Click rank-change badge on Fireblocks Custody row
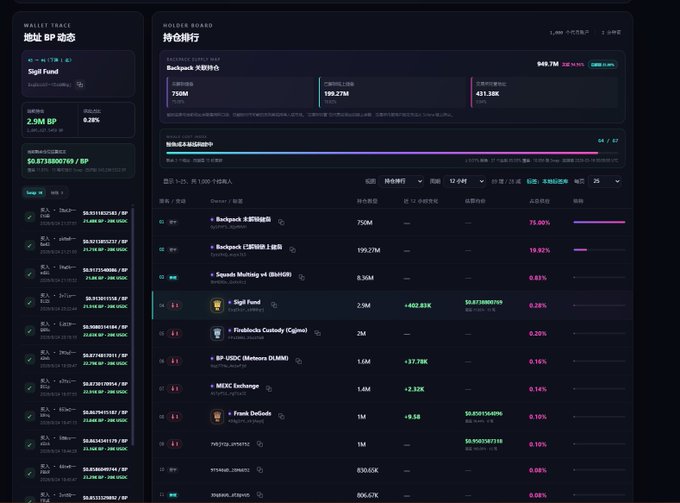Screen dimensions: 680x503 (175, 333)
